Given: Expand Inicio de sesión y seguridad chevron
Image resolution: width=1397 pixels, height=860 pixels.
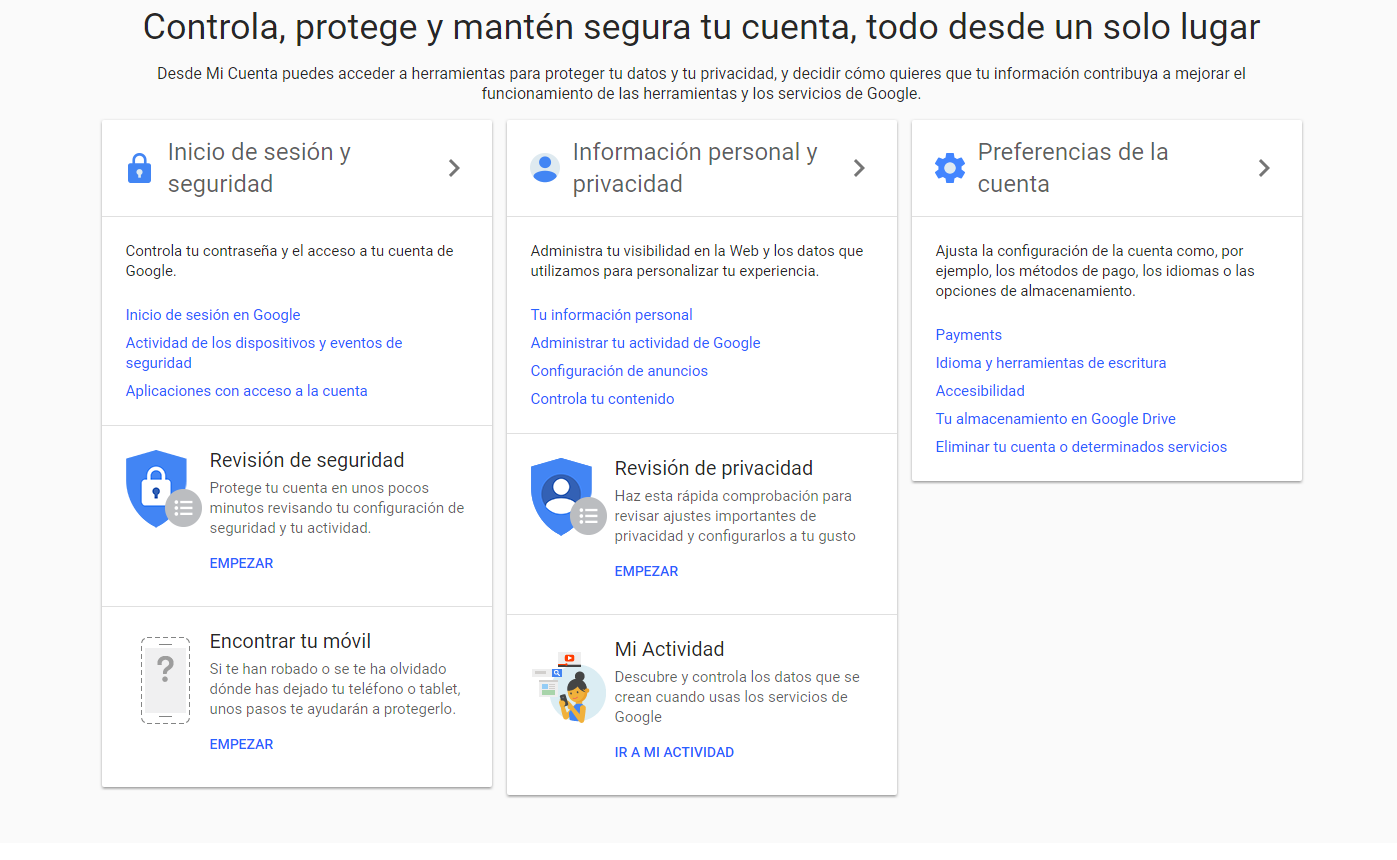Looking at the screenshot, I should (454, 168).
